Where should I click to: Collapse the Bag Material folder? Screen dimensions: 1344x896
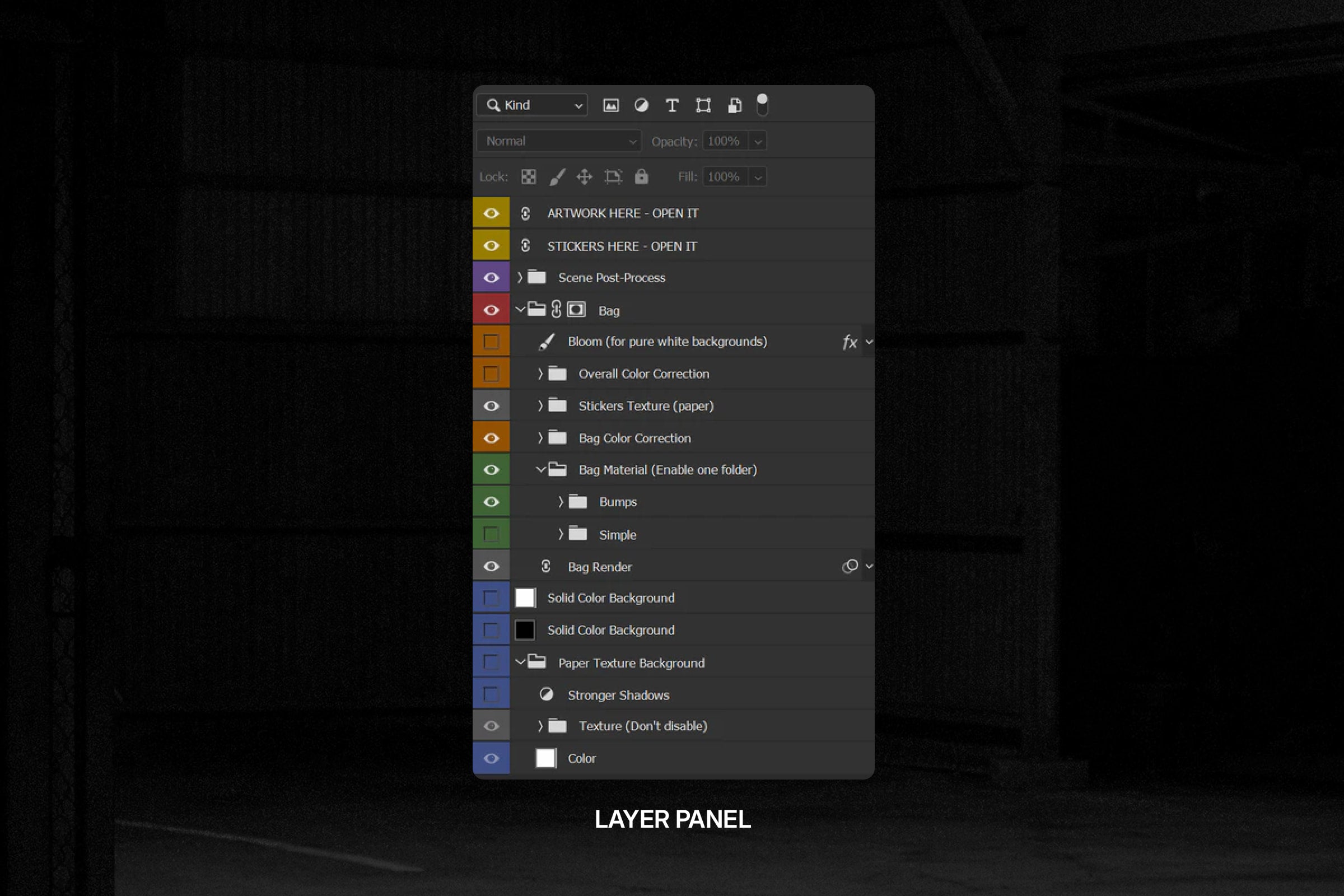540,470
